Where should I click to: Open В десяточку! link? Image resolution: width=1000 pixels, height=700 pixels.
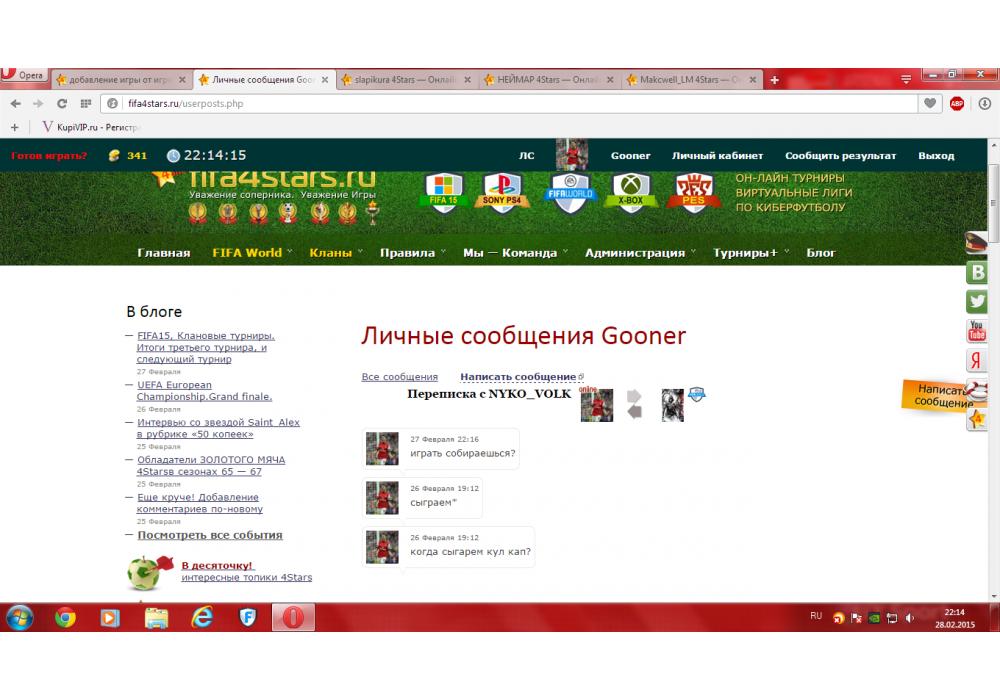217,565
